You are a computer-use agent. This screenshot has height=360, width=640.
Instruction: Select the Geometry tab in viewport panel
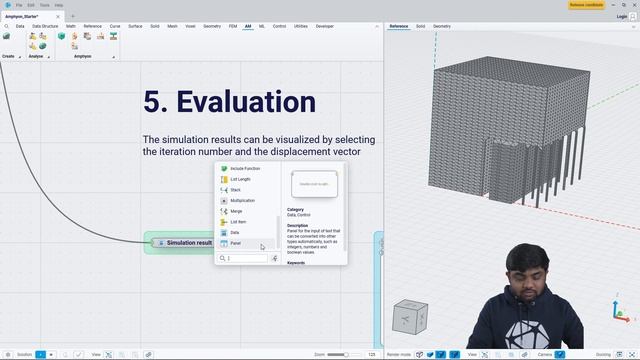click(442, 26)
